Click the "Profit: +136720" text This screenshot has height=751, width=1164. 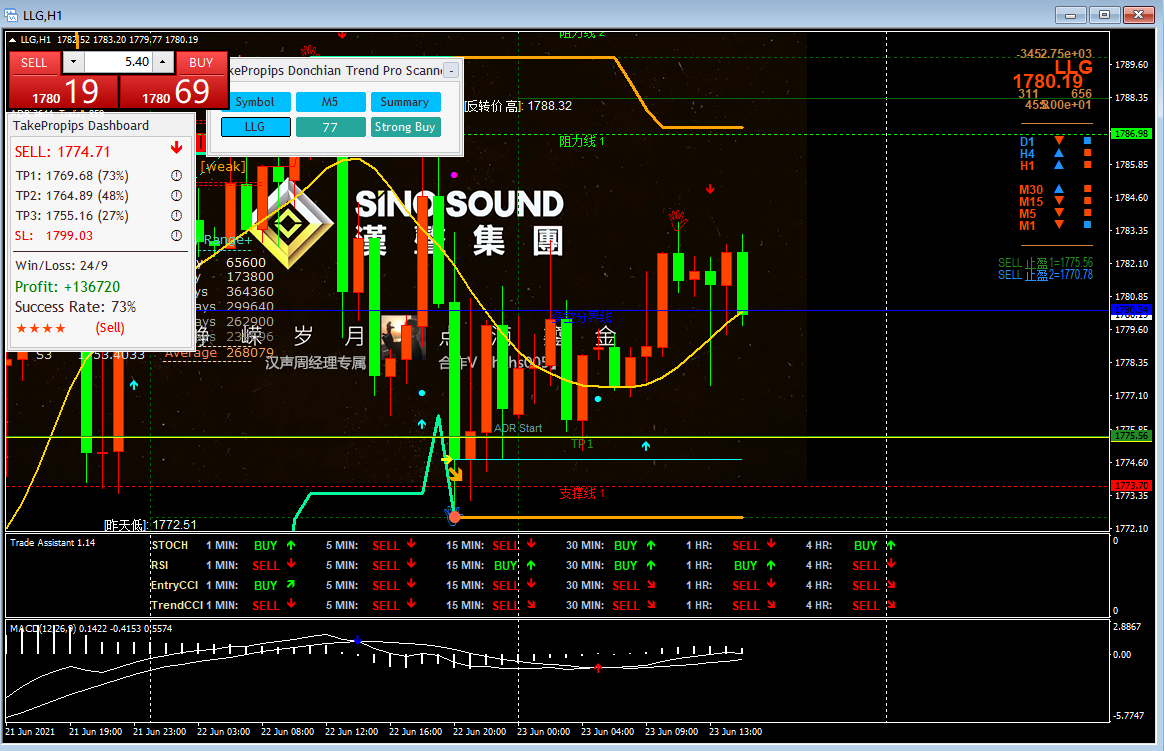pyautogui.click(x=68, y=286)
